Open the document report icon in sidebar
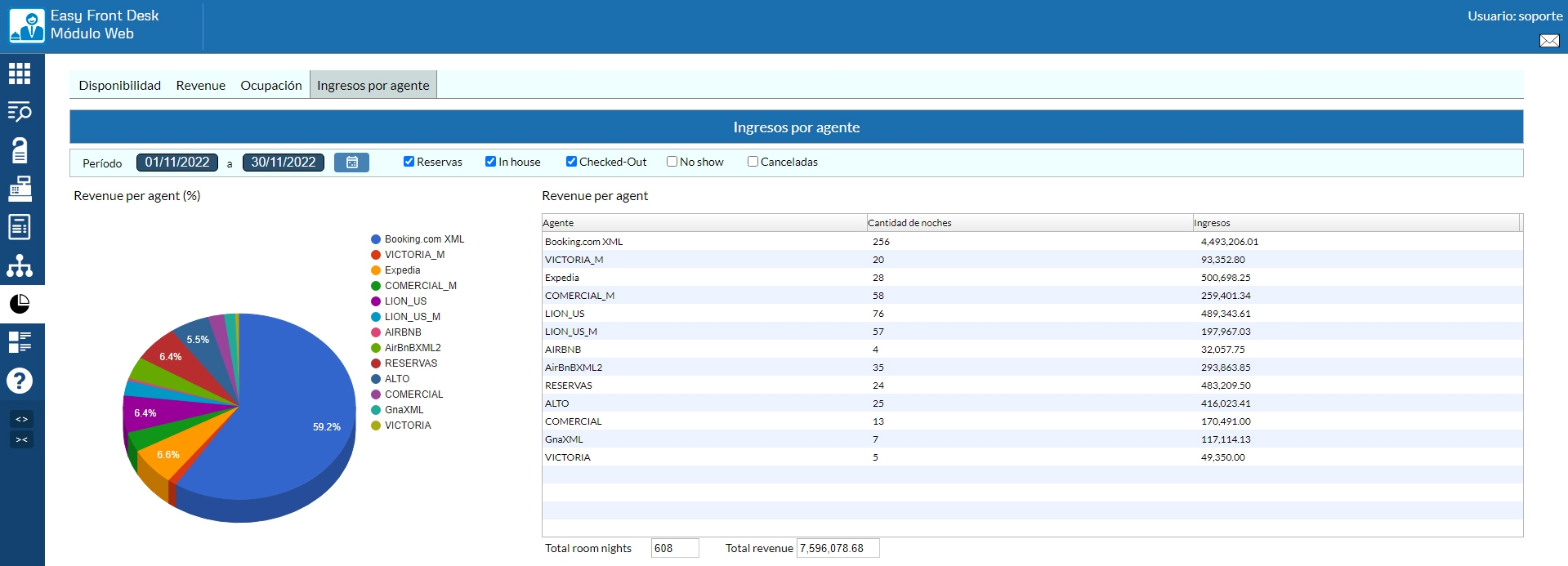The width and height of the screenshot is (1568, 566). pos(20,227)
